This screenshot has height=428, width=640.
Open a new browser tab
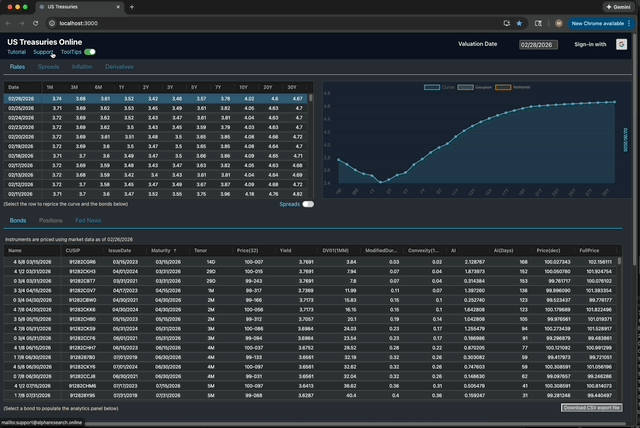(132, 6)
